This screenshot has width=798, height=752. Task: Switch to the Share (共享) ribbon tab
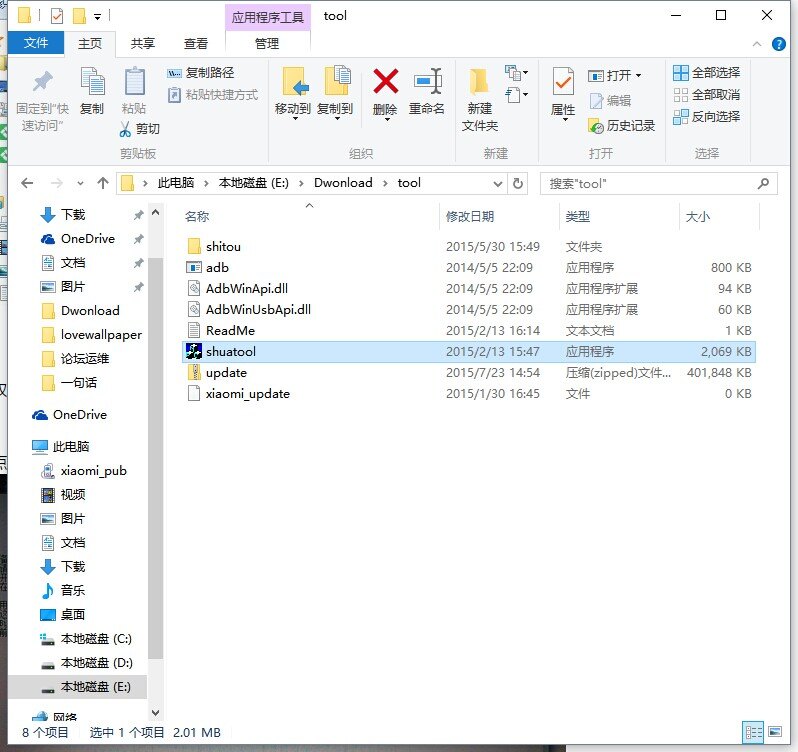(143, 43)
